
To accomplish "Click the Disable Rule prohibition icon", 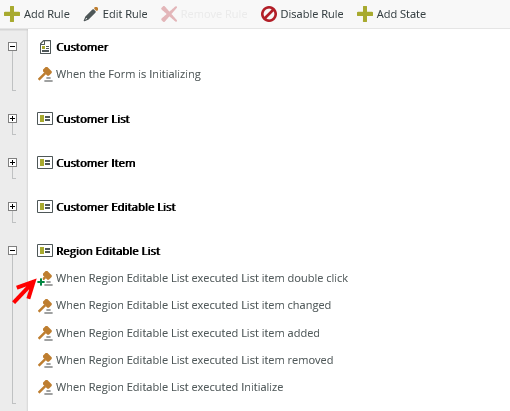I will click(x=269, y=14).
